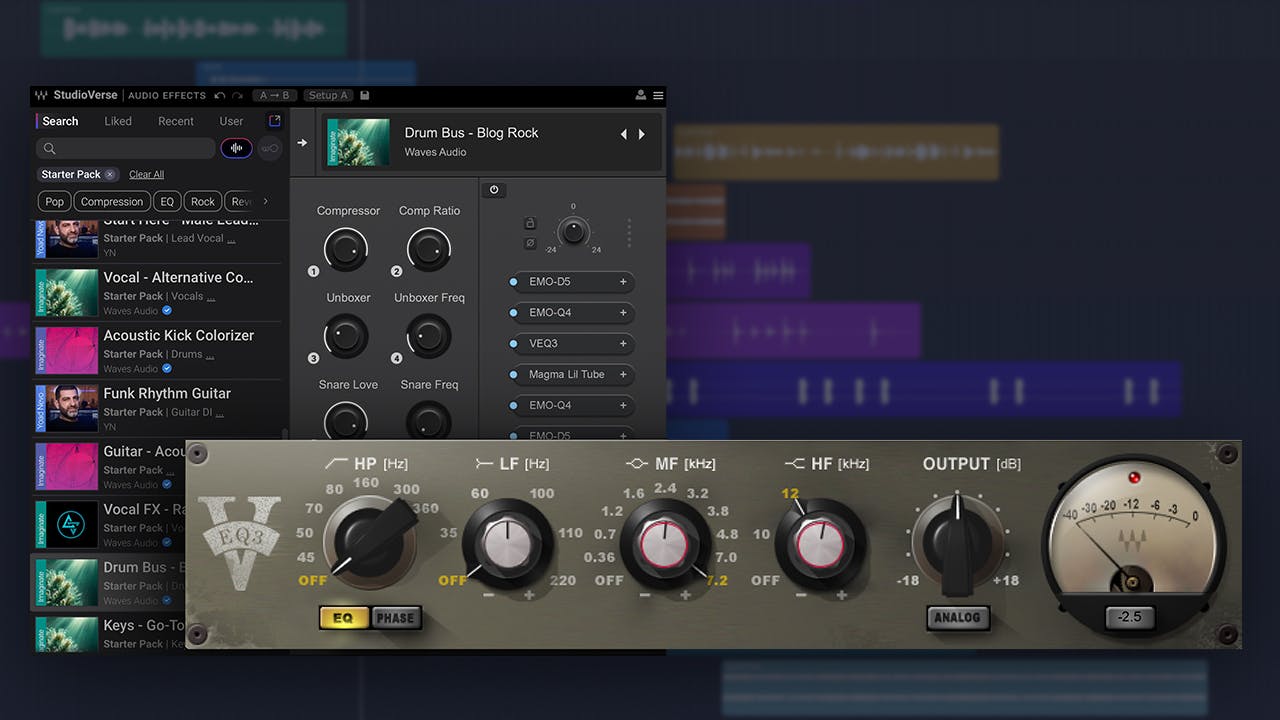Click the magnifier icon in the search field
1280x720 pixels.
[x=49, y=149]
